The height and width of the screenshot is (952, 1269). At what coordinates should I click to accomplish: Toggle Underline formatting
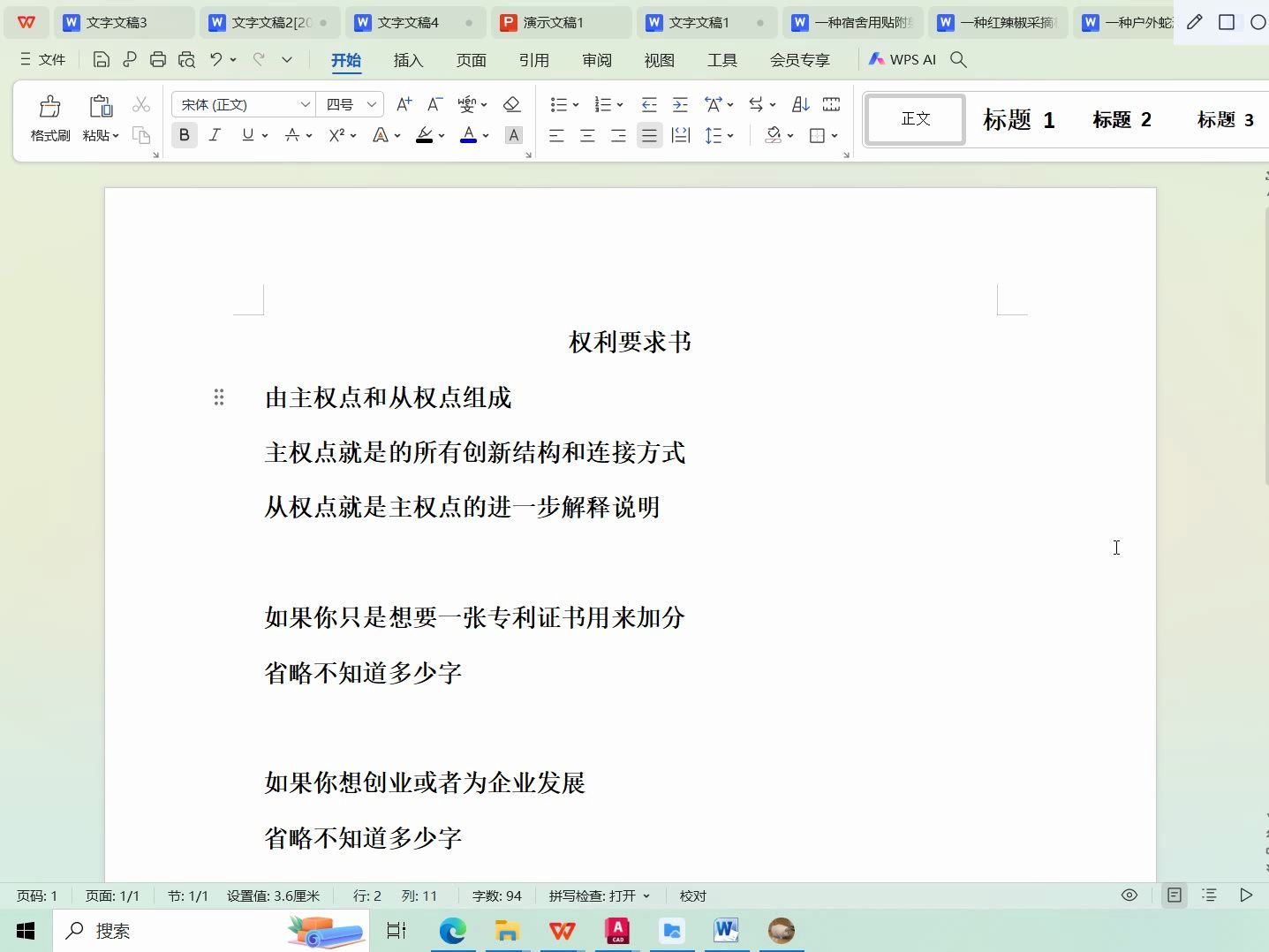[x=247, y=135]
